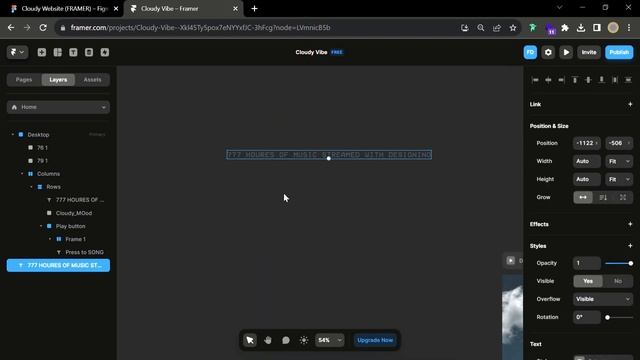Screen dimensions: 640x360
Task: Open the Height Fit dropdown
Action: [x=619, y=179]
